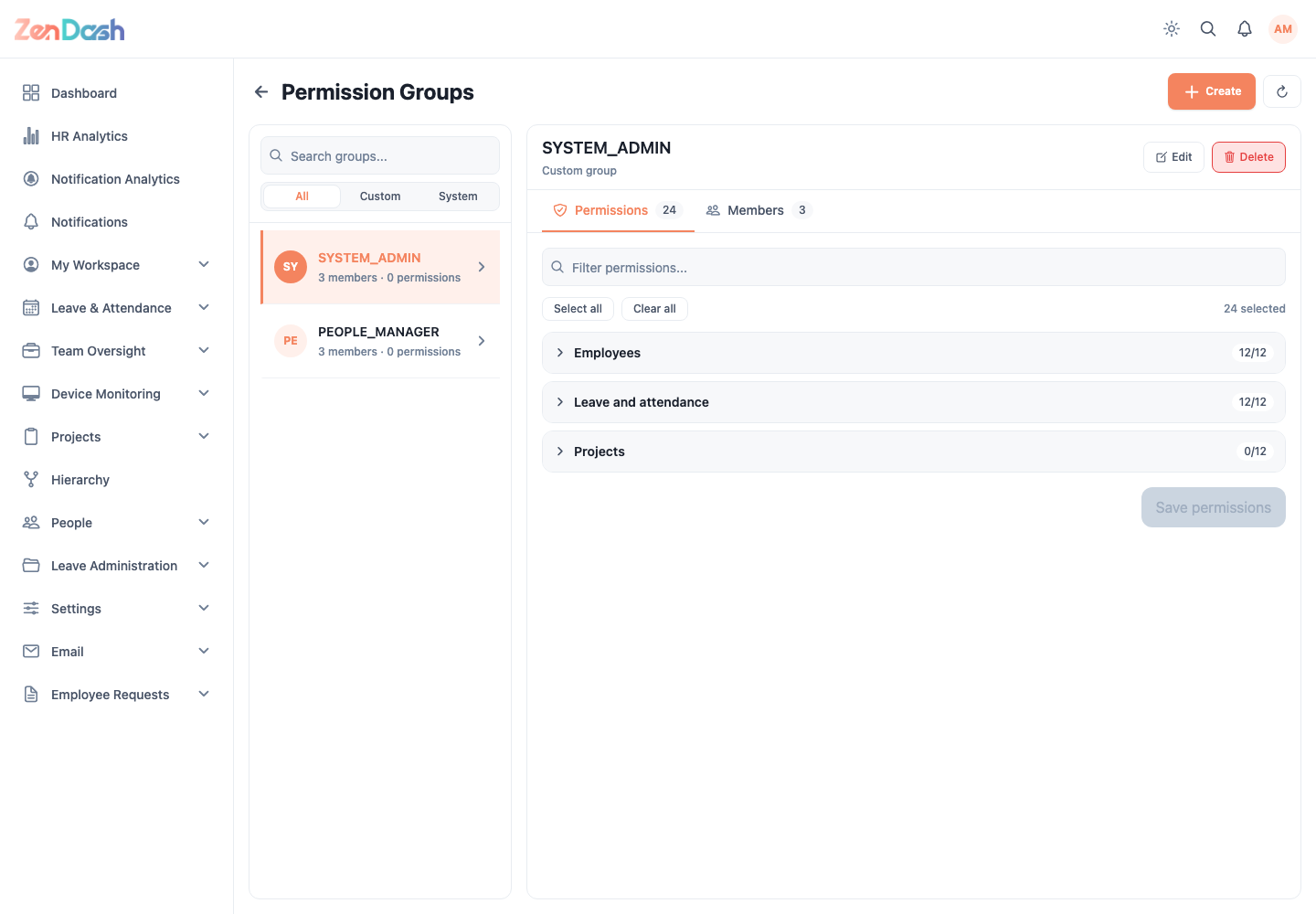Switch to the Permissions tab
The height and width of the screenshot is (914, 1316).
point(618,210)
